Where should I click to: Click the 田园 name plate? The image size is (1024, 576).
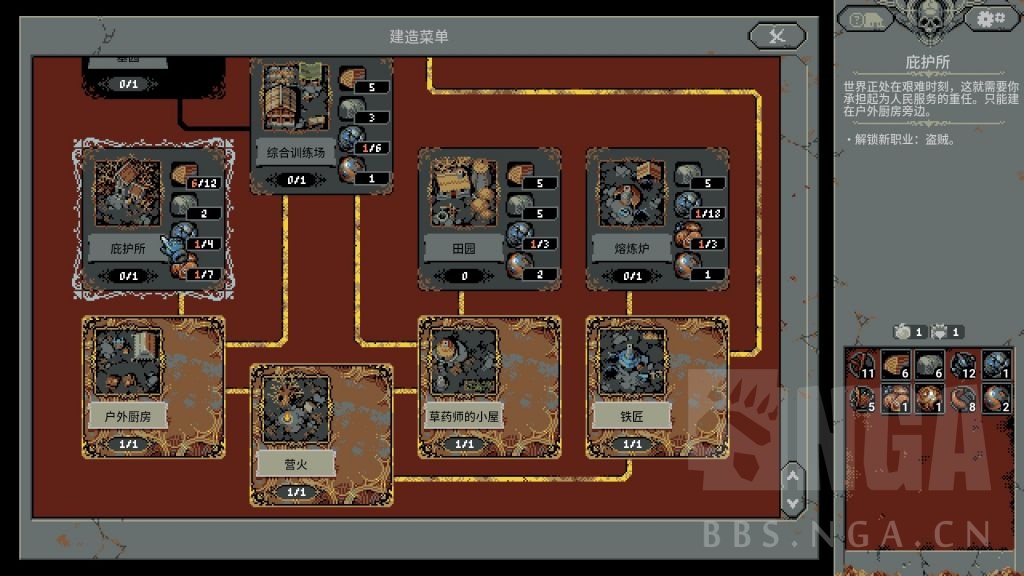click(464, 249)
